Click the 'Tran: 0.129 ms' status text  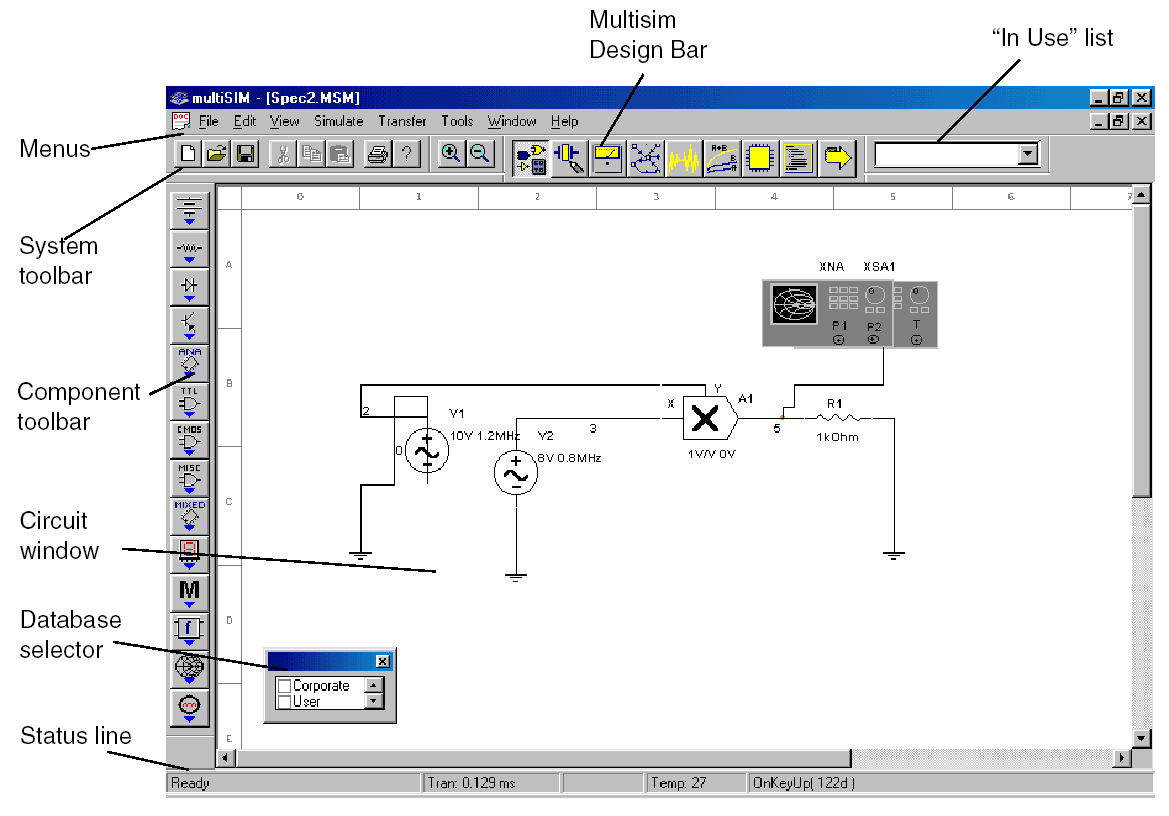[472, 782]
